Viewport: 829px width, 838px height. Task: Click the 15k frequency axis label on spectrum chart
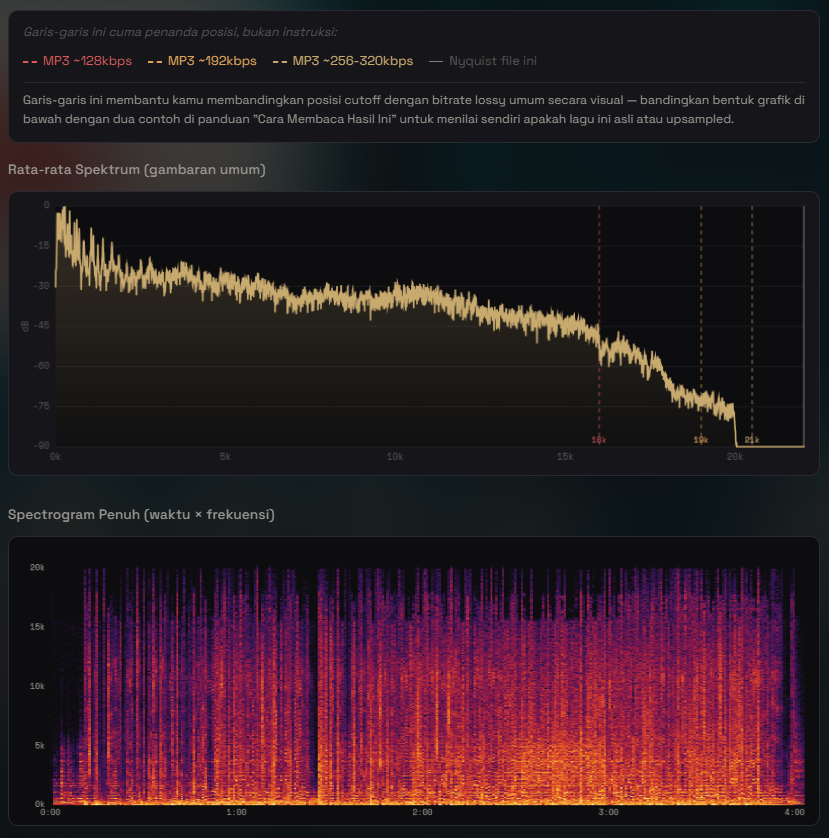565,456
